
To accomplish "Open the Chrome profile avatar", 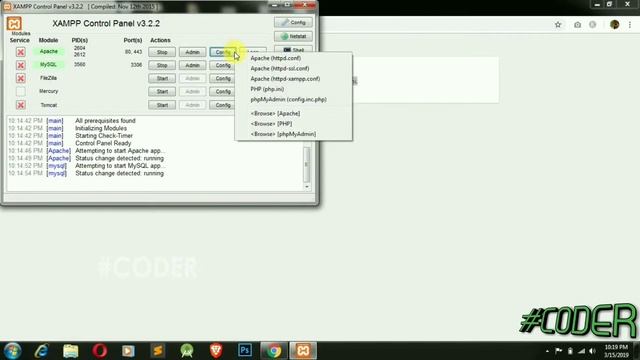I will pyautogui.click(x=614, y=24).
